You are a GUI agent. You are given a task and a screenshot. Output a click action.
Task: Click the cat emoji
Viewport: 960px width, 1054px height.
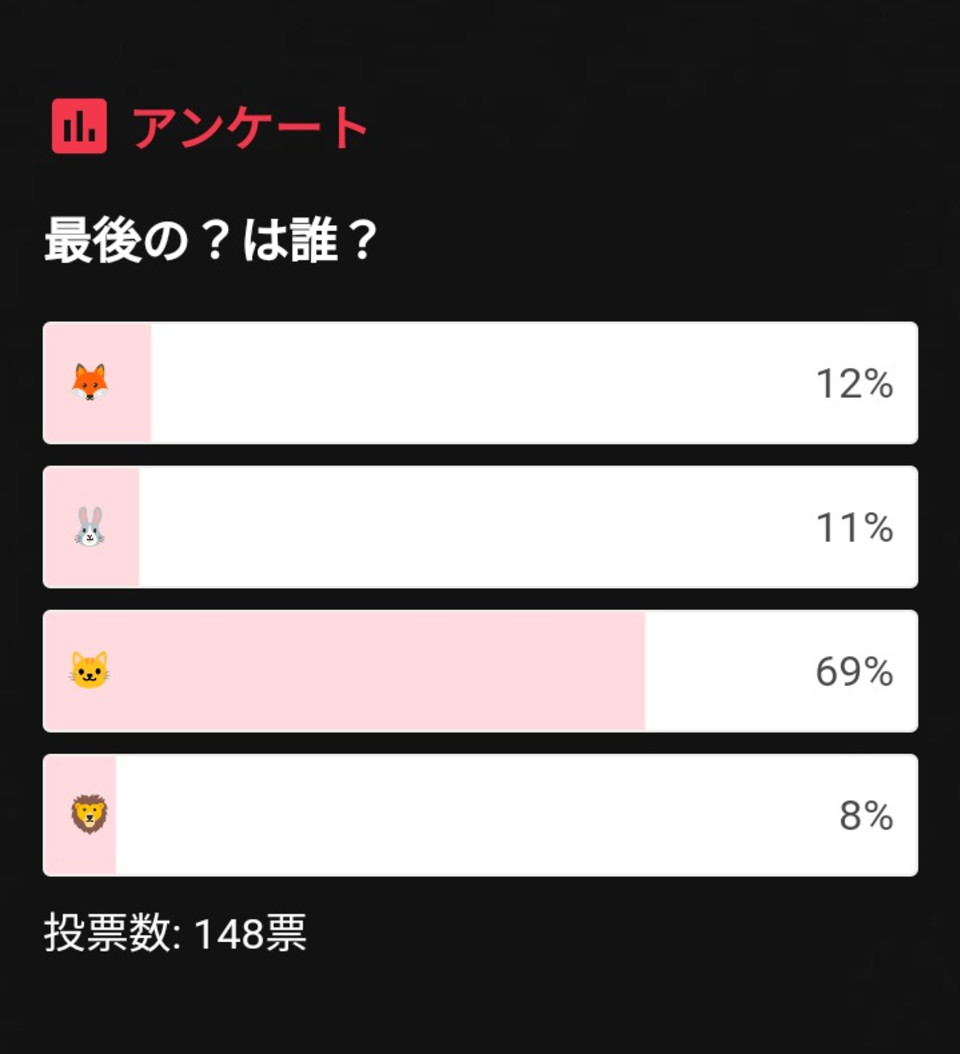click(89, 670)
